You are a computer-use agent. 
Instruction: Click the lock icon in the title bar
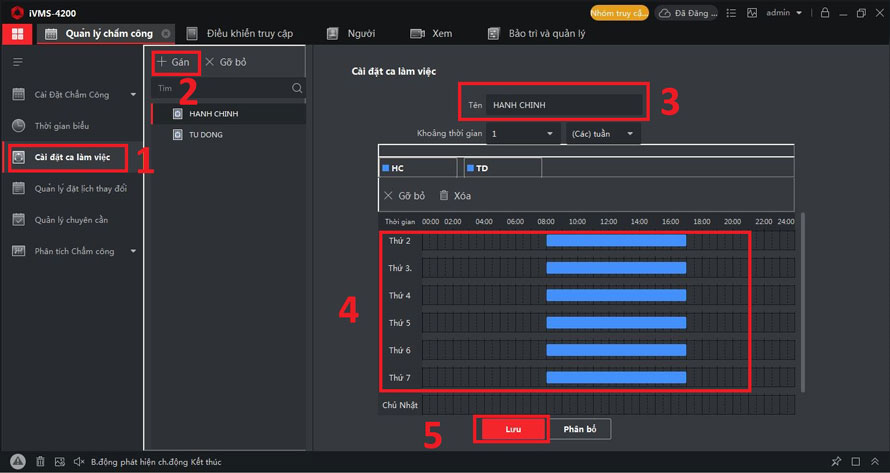825,13
